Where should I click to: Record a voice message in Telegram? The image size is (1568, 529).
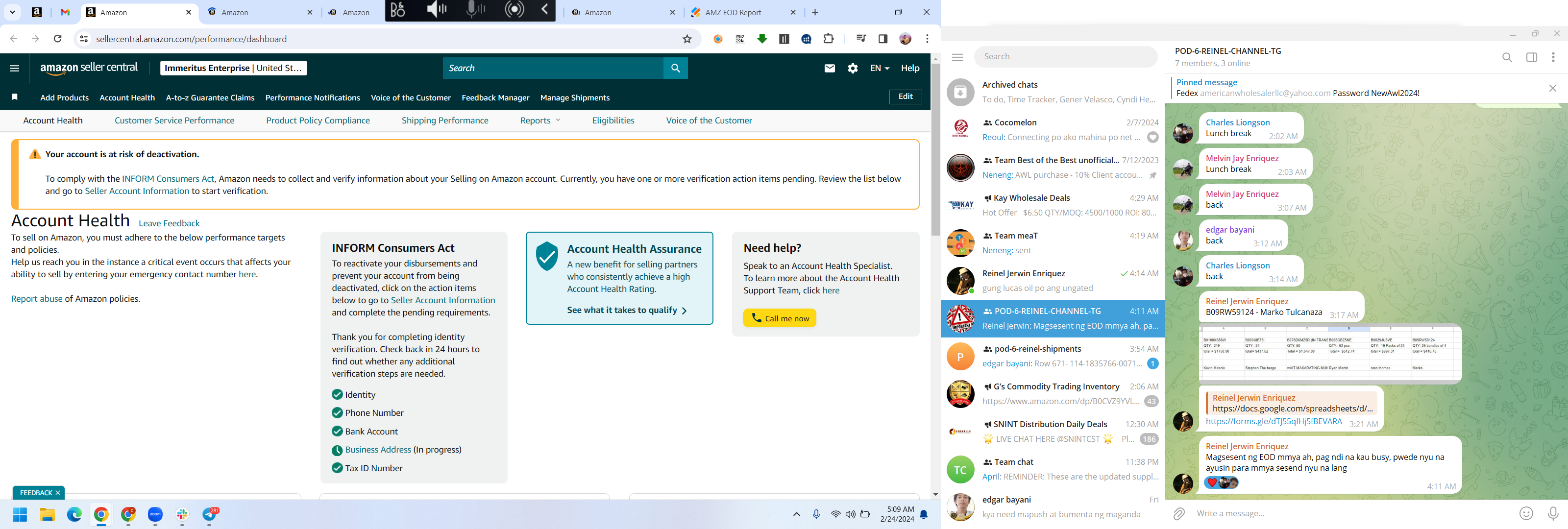coord(1553,514)
